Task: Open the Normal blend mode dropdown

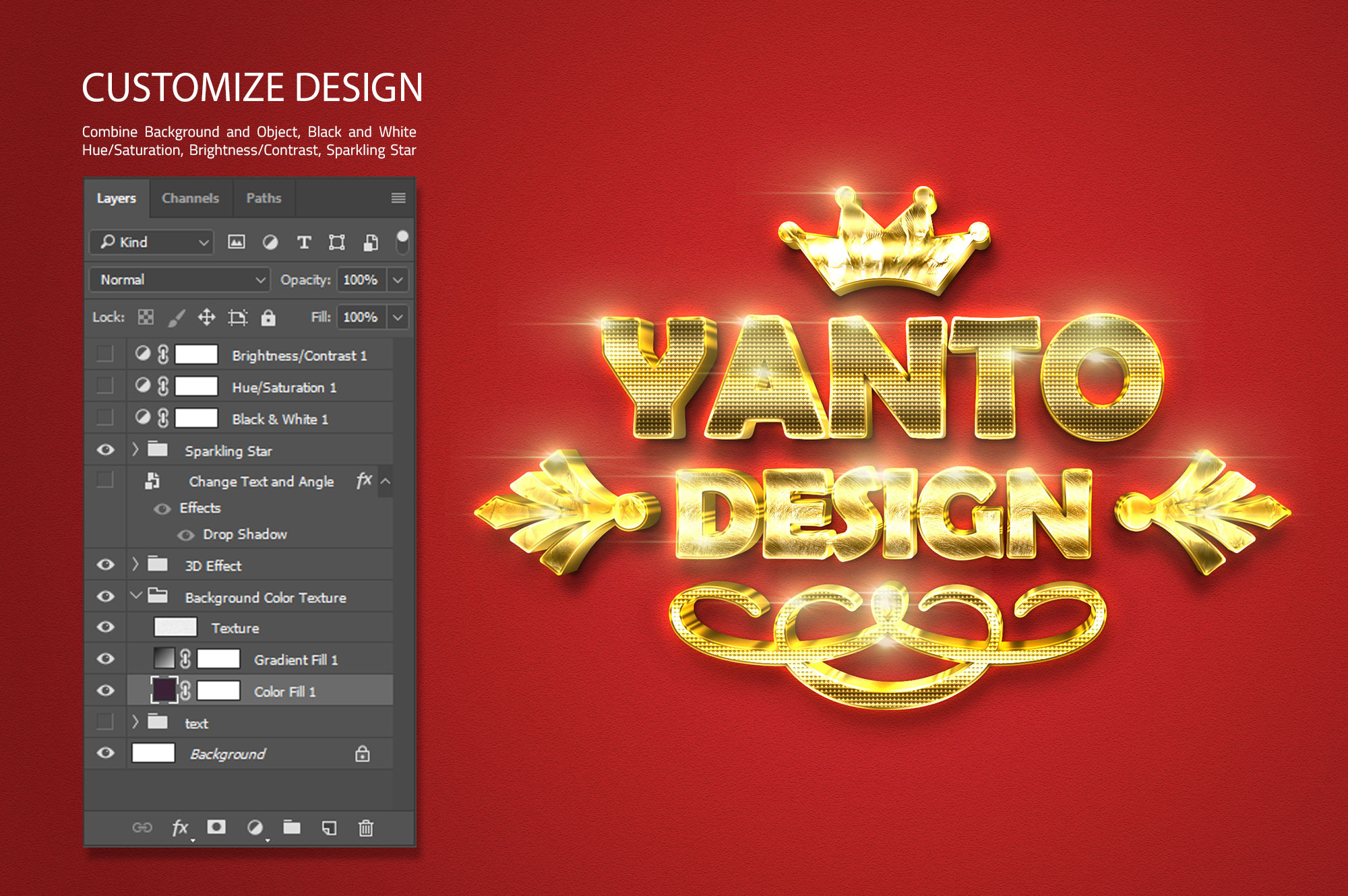Action: click(180, 280)
